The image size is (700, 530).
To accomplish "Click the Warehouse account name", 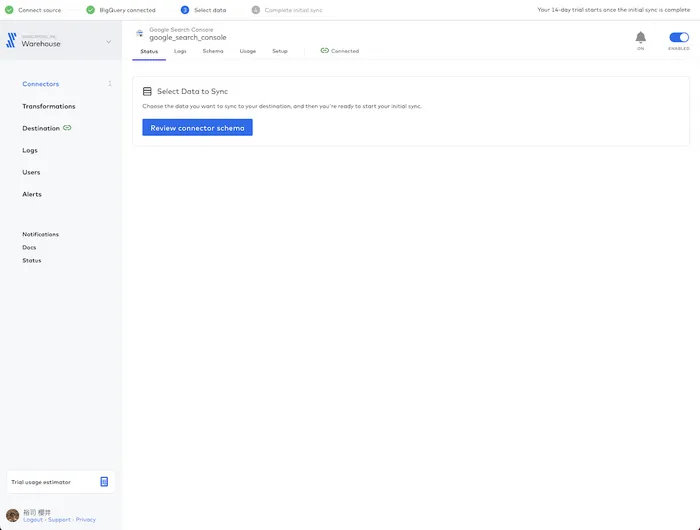I will (41, 44).
